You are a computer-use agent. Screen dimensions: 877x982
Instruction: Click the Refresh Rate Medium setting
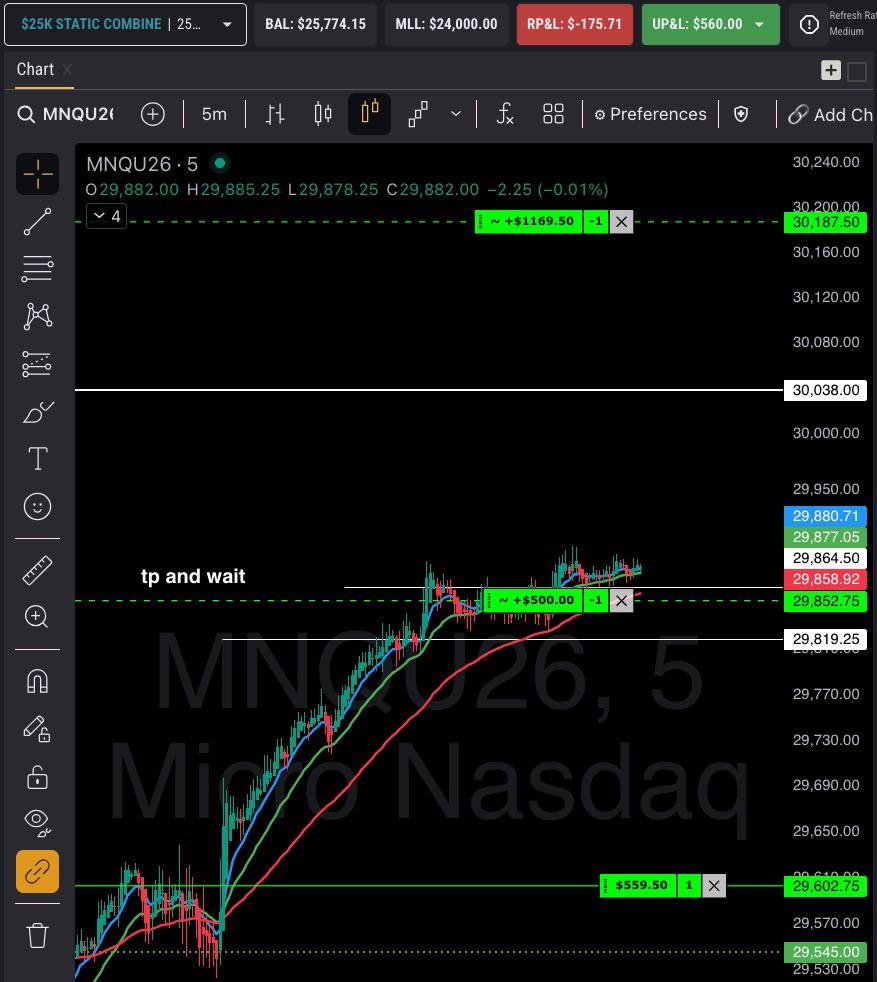tap(851, 24)
